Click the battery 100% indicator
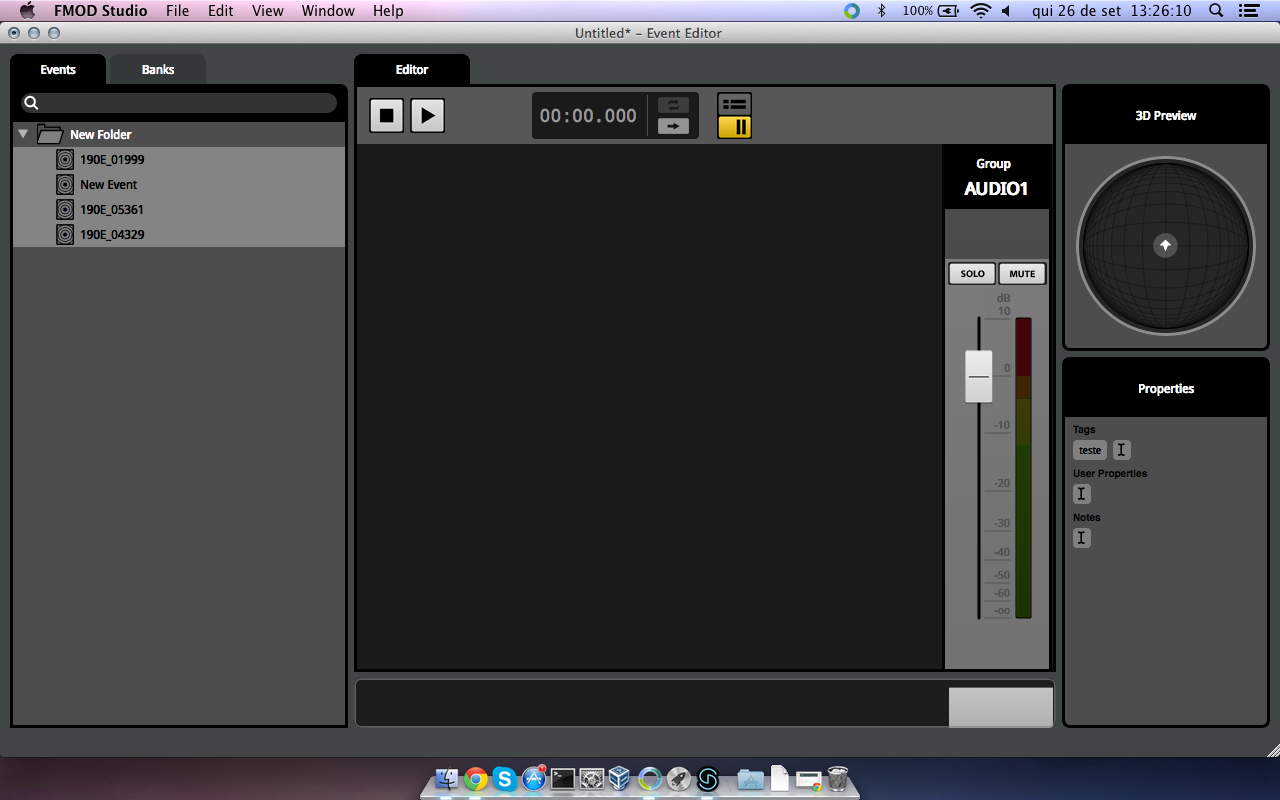The height and width of the screenshot is (800, 1280). click(x=931, y=11)
